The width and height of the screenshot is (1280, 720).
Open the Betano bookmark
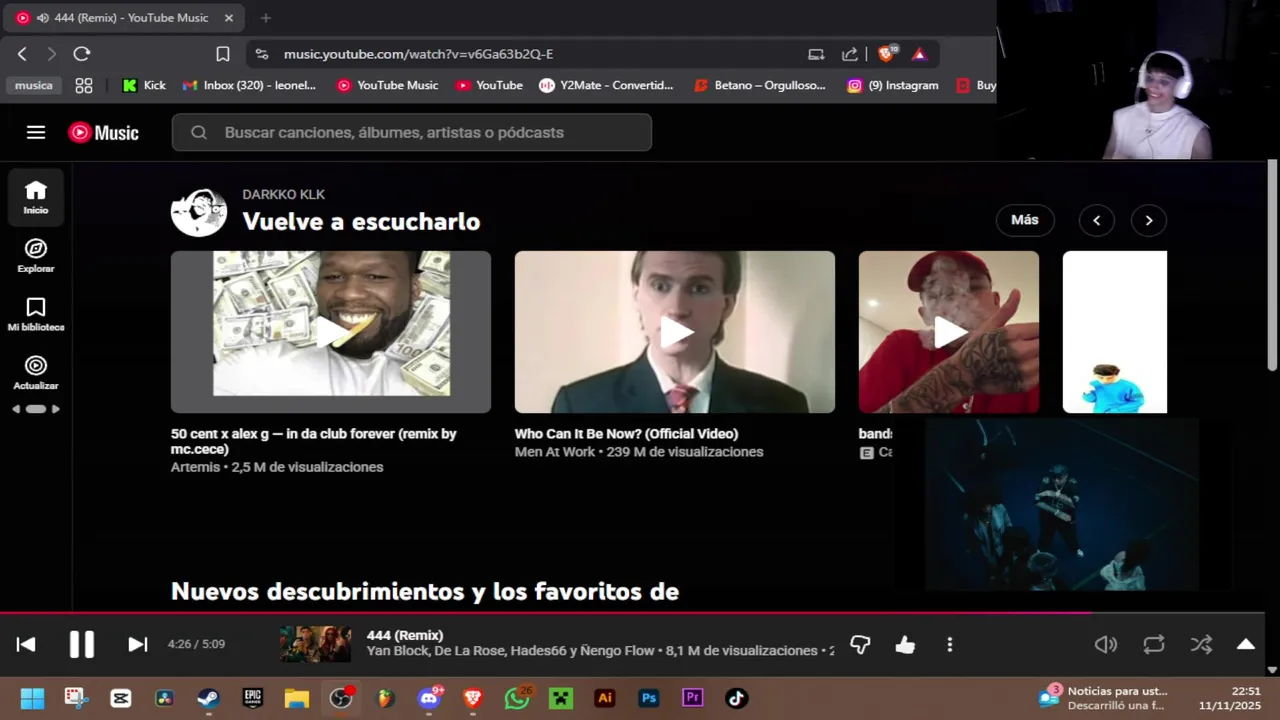760,85
